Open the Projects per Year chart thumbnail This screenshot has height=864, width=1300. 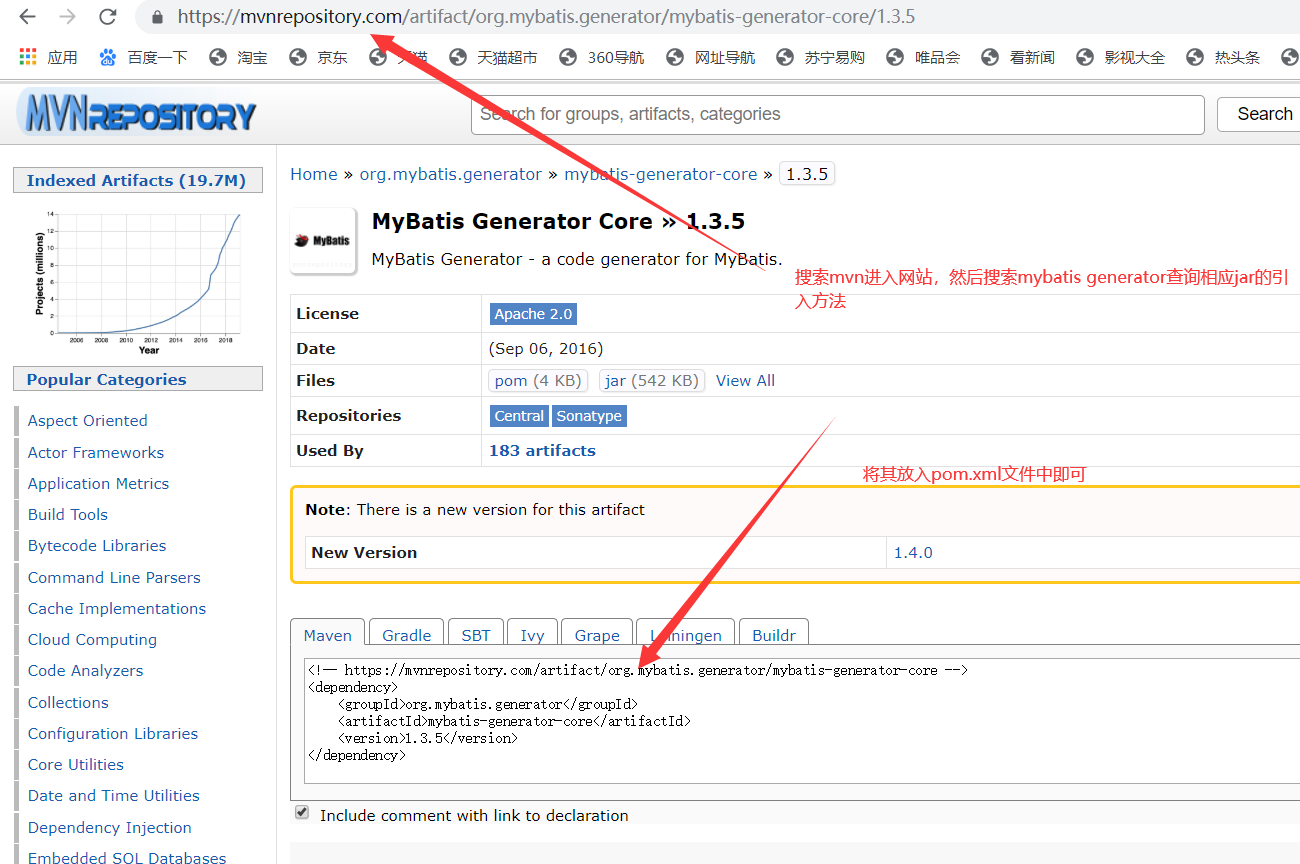tap(138, 281)
